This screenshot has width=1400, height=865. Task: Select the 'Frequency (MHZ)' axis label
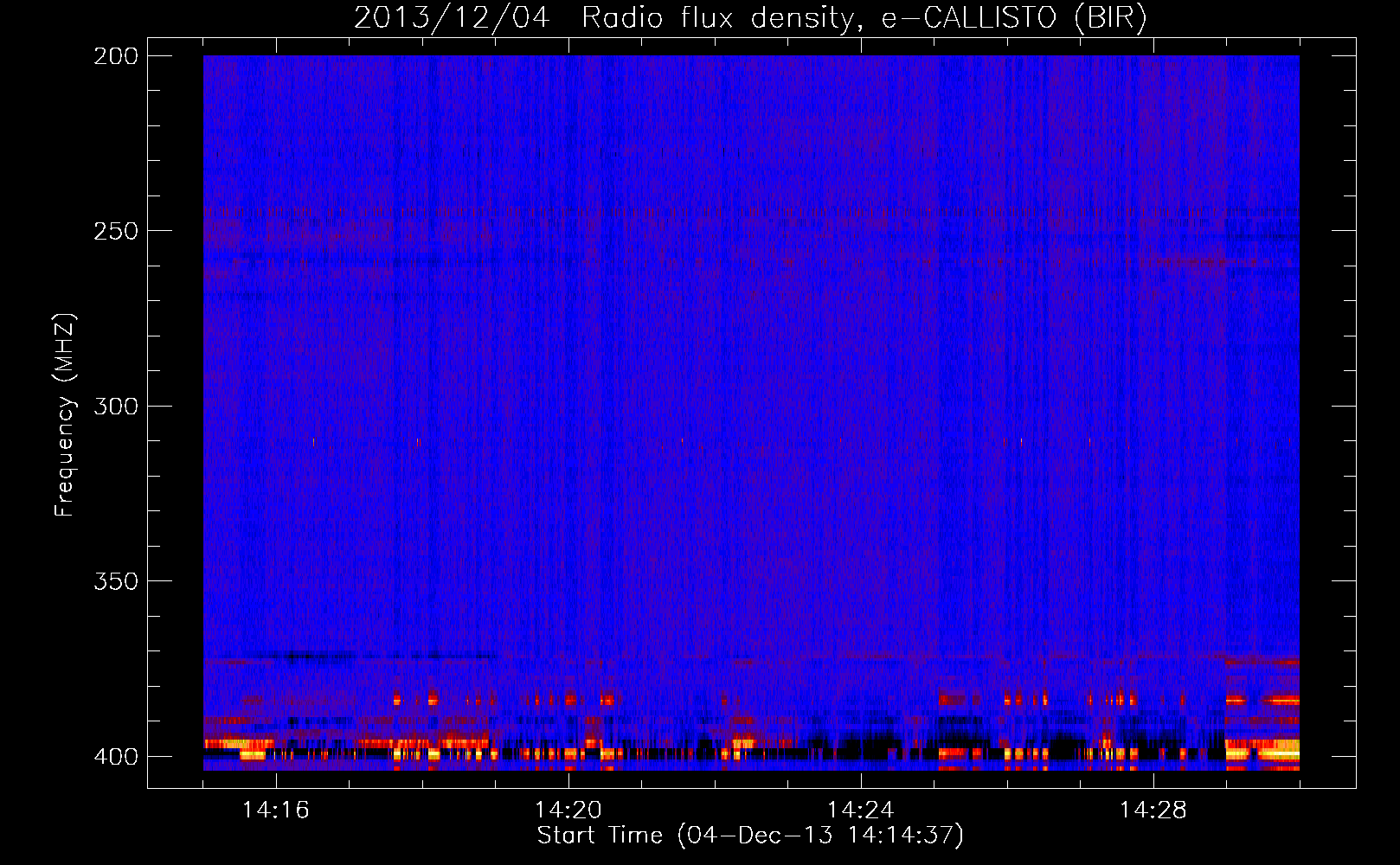click(65, 415)
